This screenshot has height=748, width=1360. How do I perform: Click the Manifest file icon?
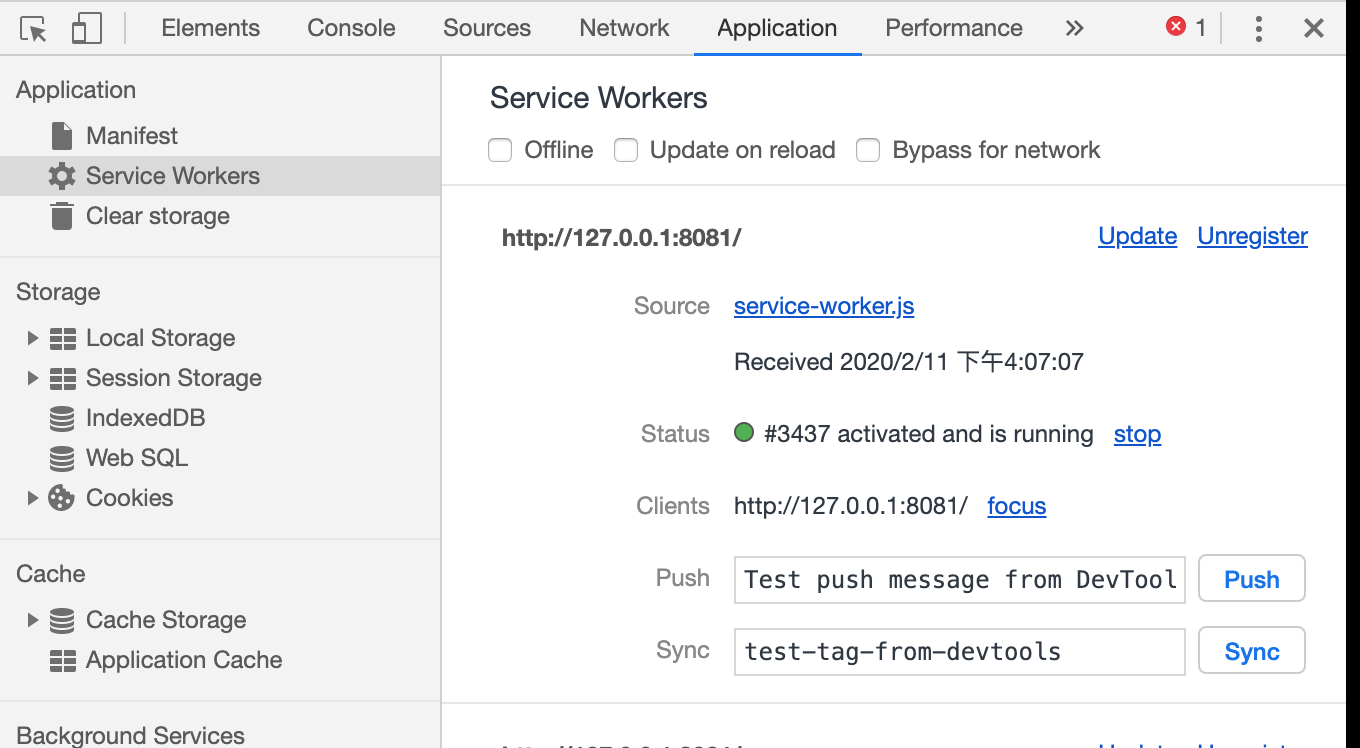point(62,136)
